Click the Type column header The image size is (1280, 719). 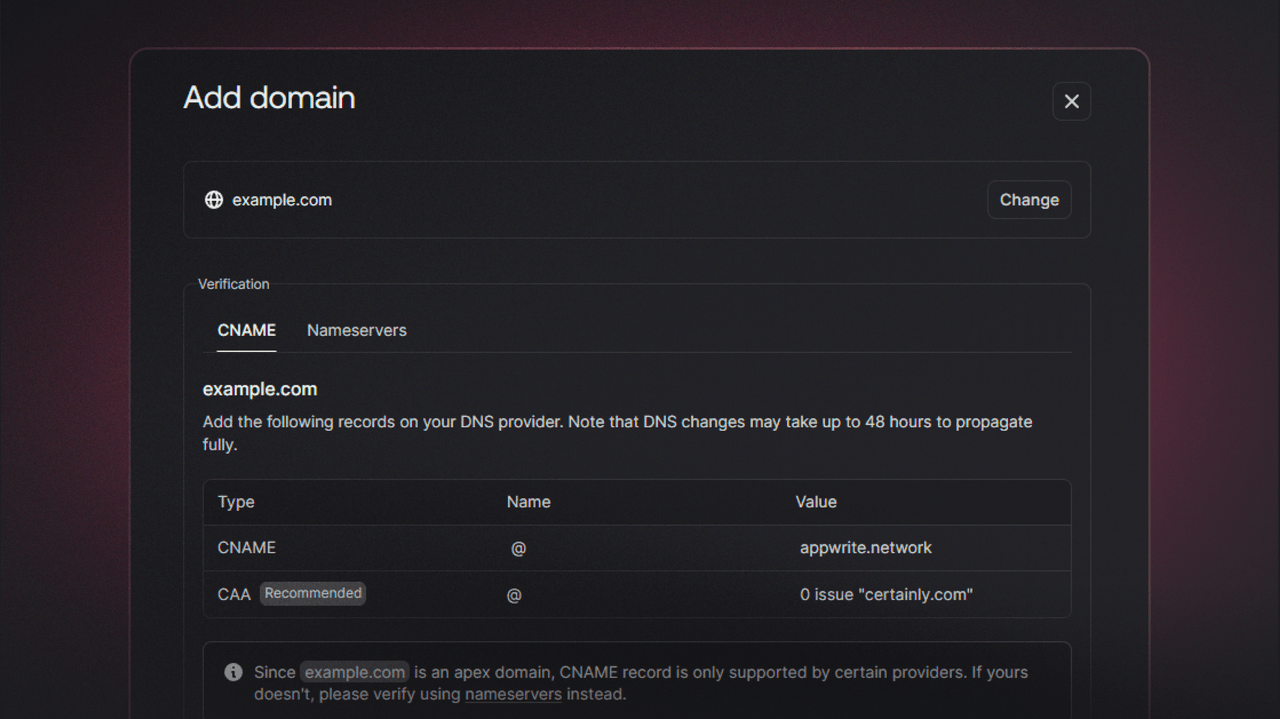(x=236, y=502)
